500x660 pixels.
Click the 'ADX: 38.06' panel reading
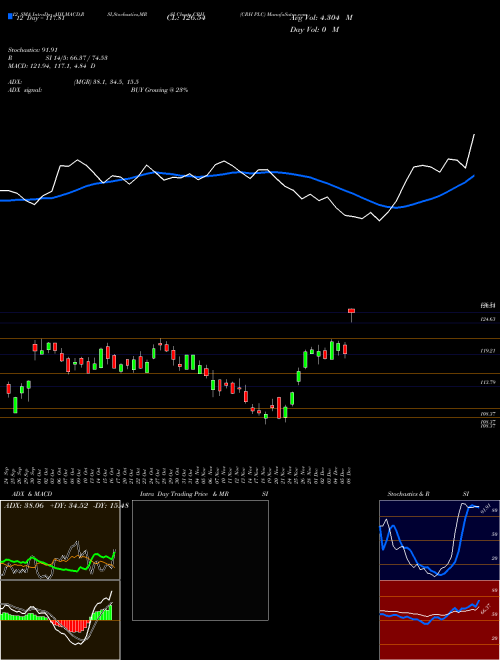(24, 506)
